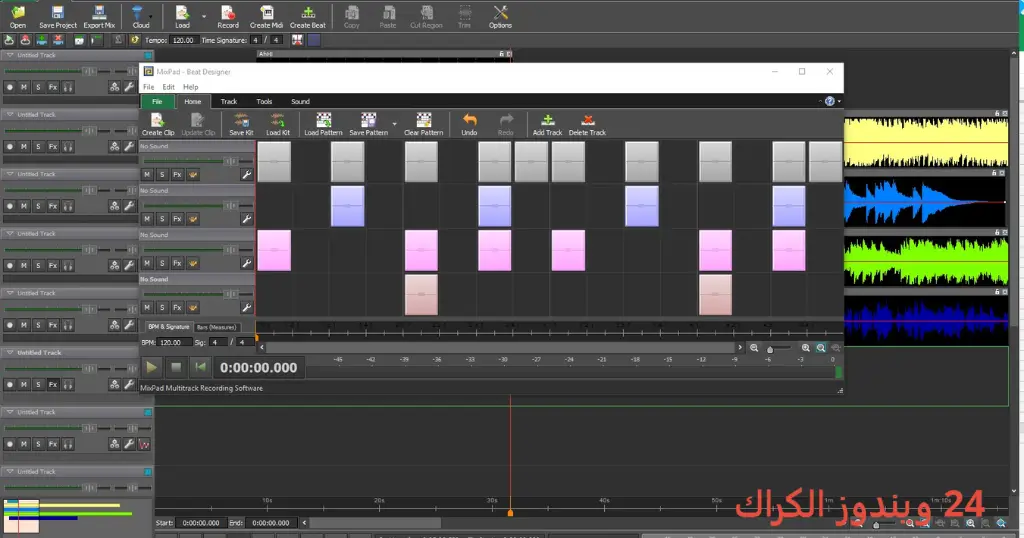
Task: Click the blue add-track icon in the secondary toolbar
Action: coord(42,40)
